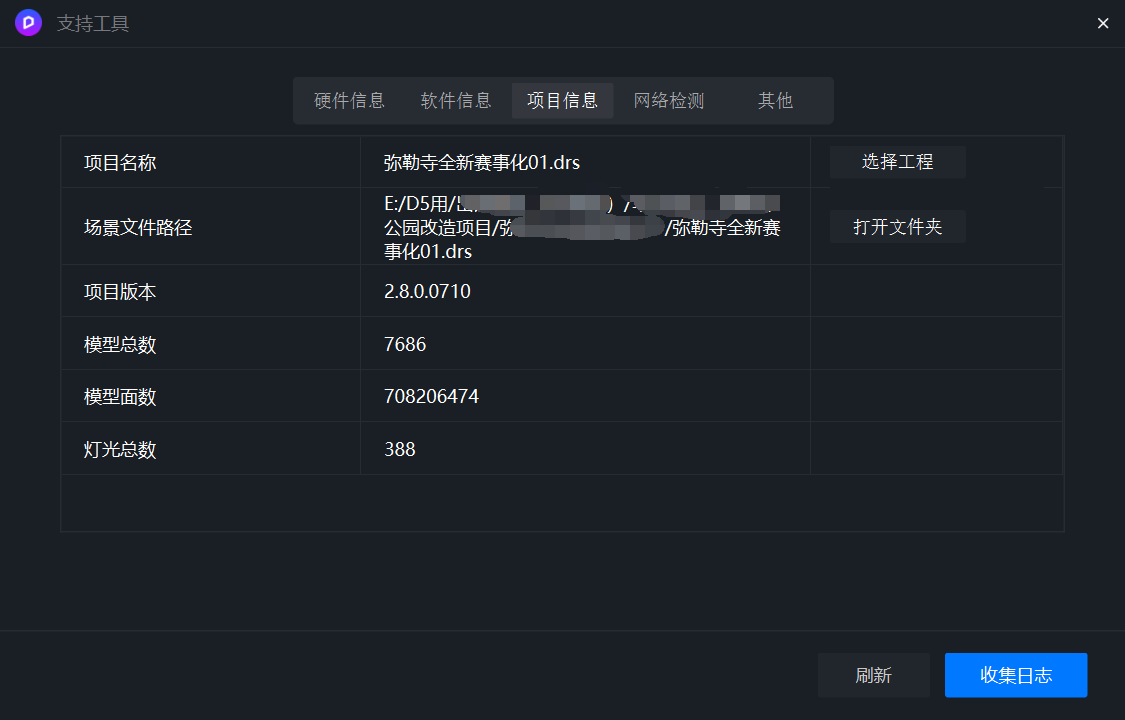Click the 打开文件夹 button
The height and width of the screenshot is (720, 1125).
pyautogui.click(x=898, y=227)
